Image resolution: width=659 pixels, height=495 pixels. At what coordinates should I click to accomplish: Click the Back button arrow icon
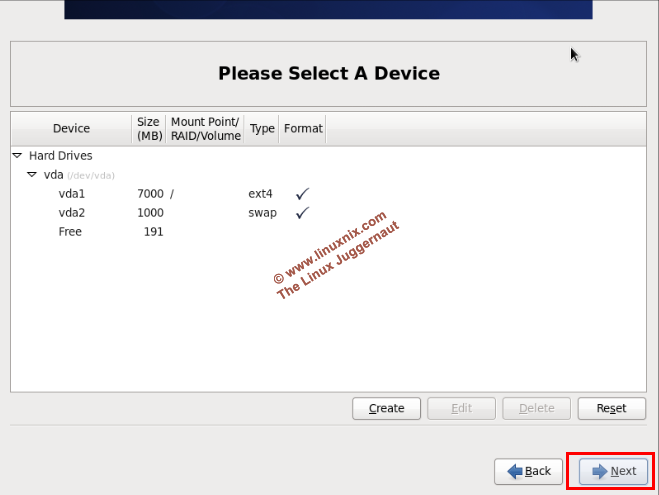[x=515, y=471]
